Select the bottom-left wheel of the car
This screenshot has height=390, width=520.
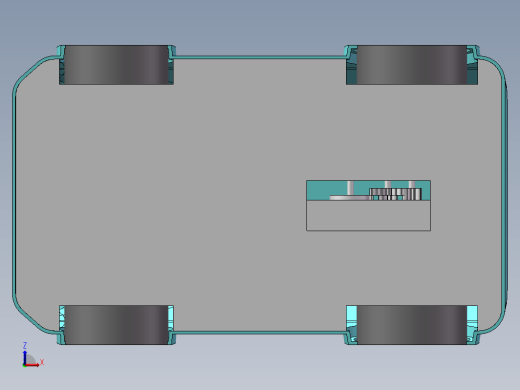tap(117, 325)
